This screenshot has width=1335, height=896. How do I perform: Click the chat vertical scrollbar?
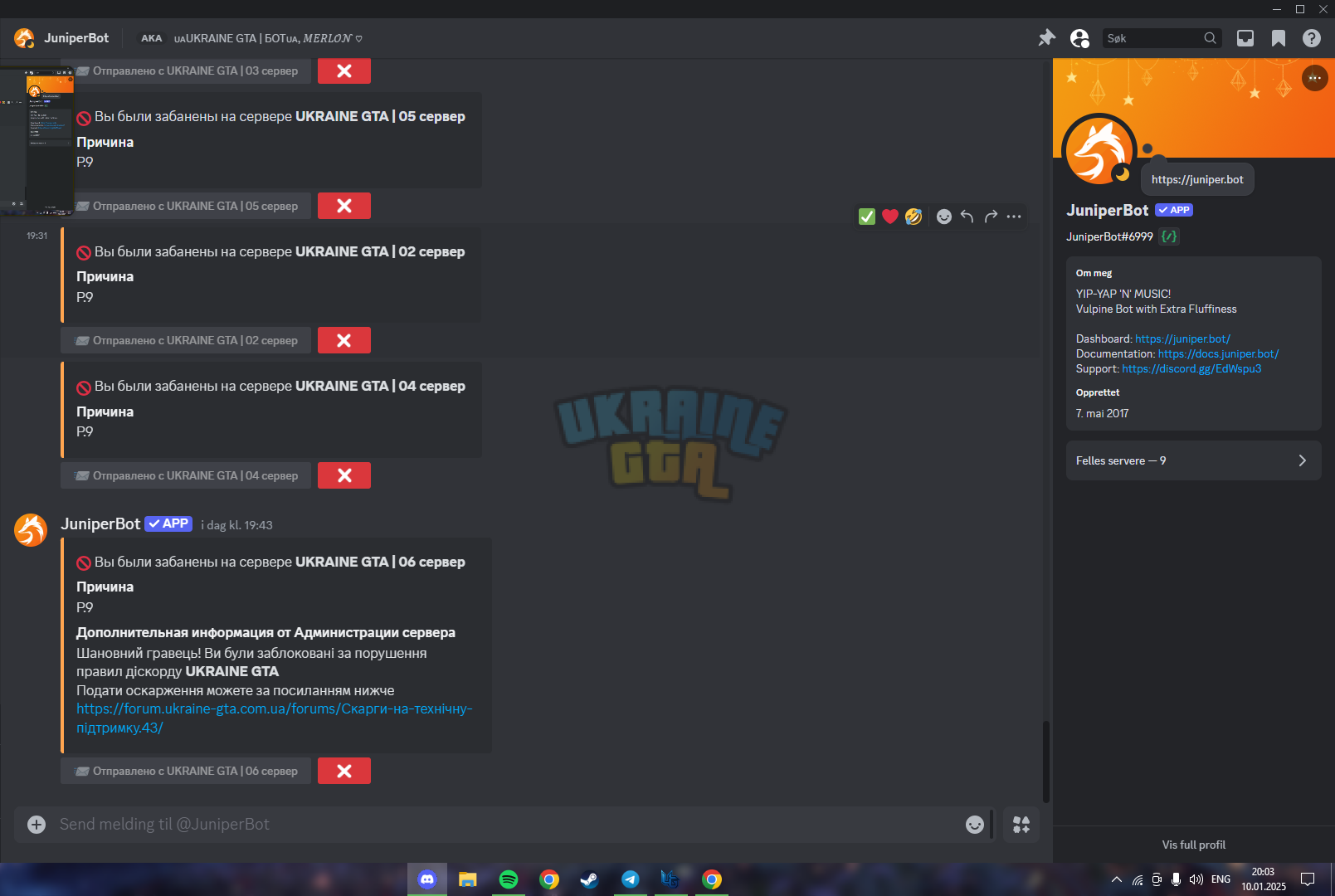pos(1046,761)
